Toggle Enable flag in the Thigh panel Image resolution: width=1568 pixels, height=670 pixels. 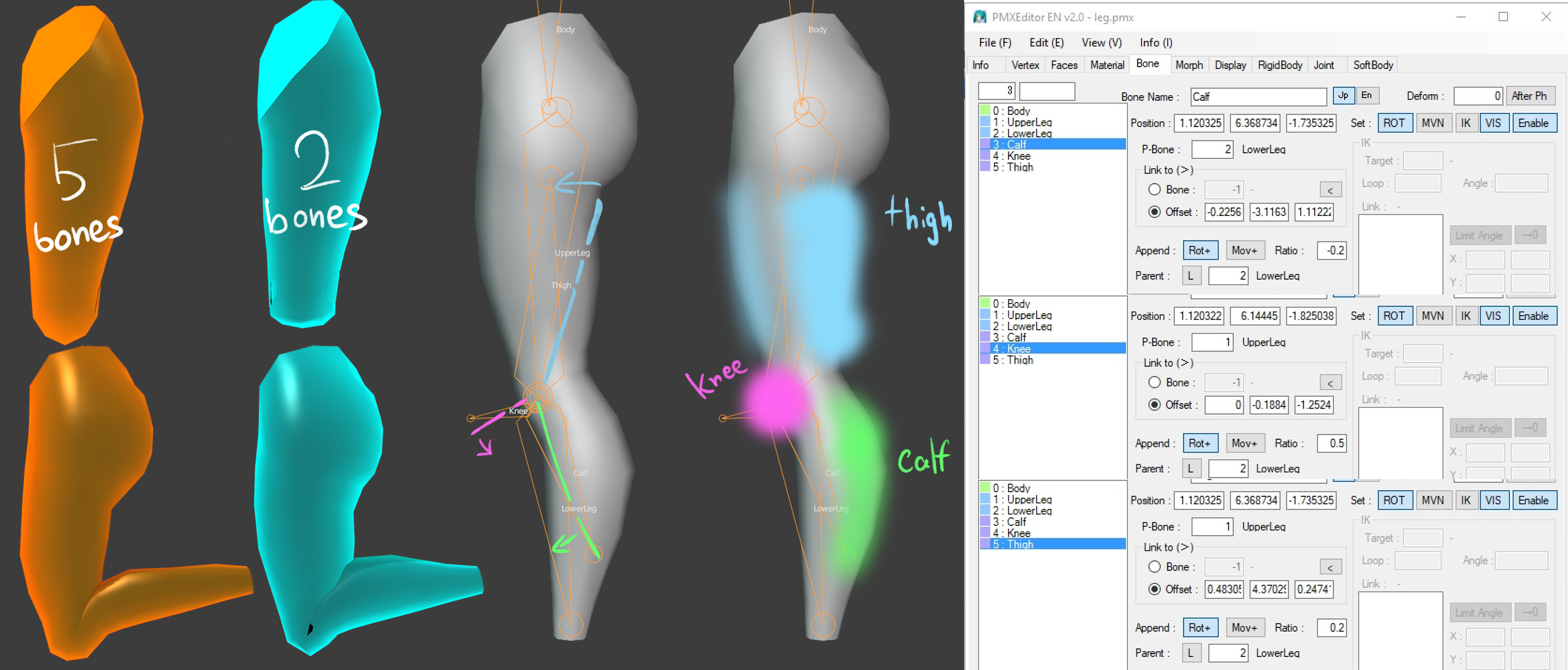[x=1533, y=500]
